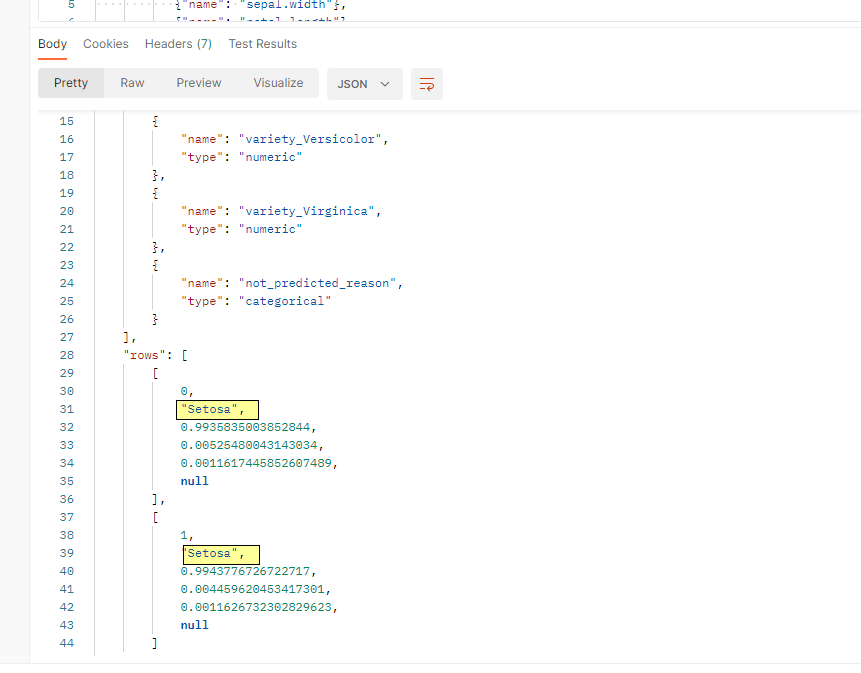Click the null value on line 35
This screenshot has height=673, width=861.
point(195,481)
